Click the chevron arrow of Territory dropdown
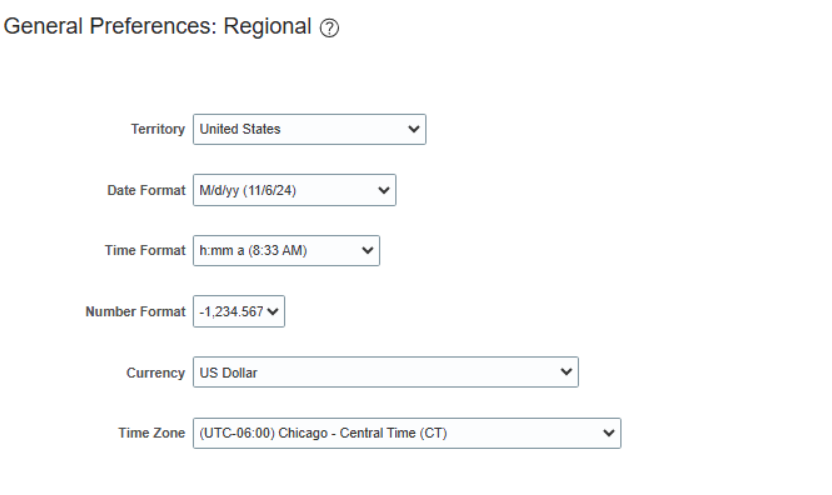 coord(414,129)
